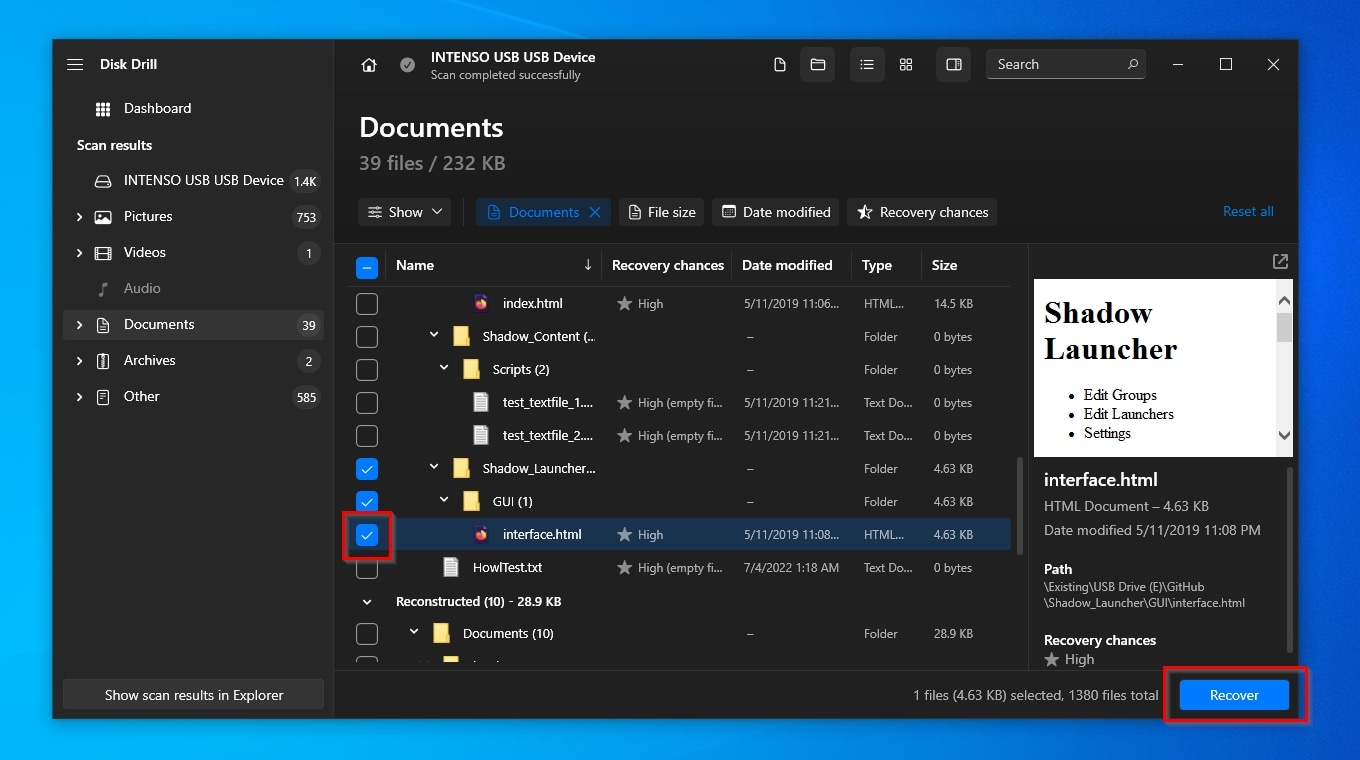Select Videos in sidebar

[193, 253]
